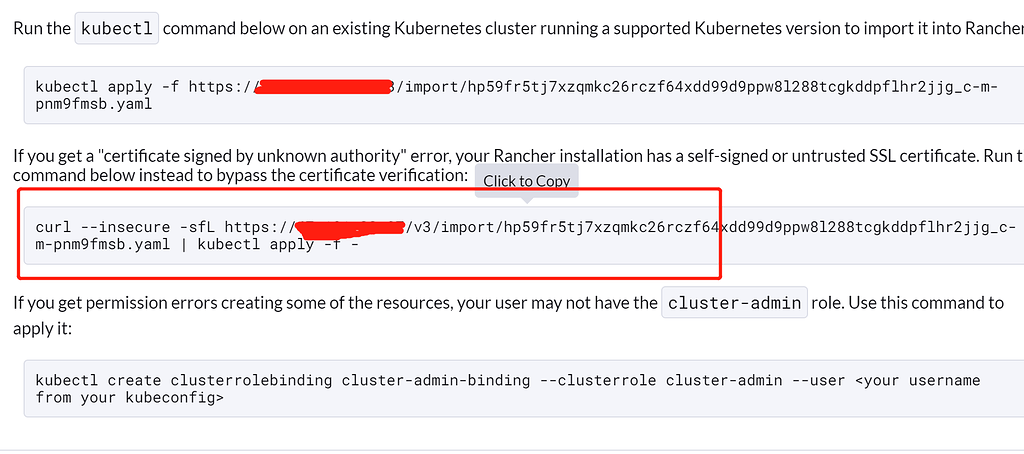Click the inline cluster-admin code badge

pyautogui.click(x=735, y=303)
